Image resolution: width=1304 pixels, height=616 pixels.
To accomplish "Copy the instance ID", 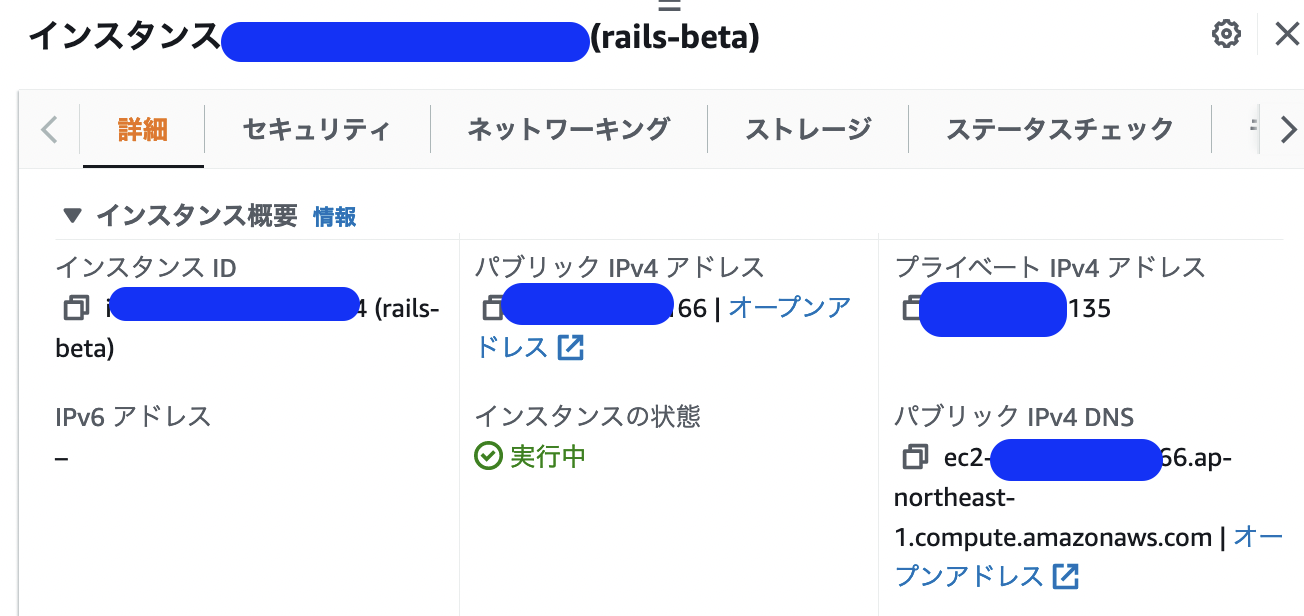I will point(75,307).
